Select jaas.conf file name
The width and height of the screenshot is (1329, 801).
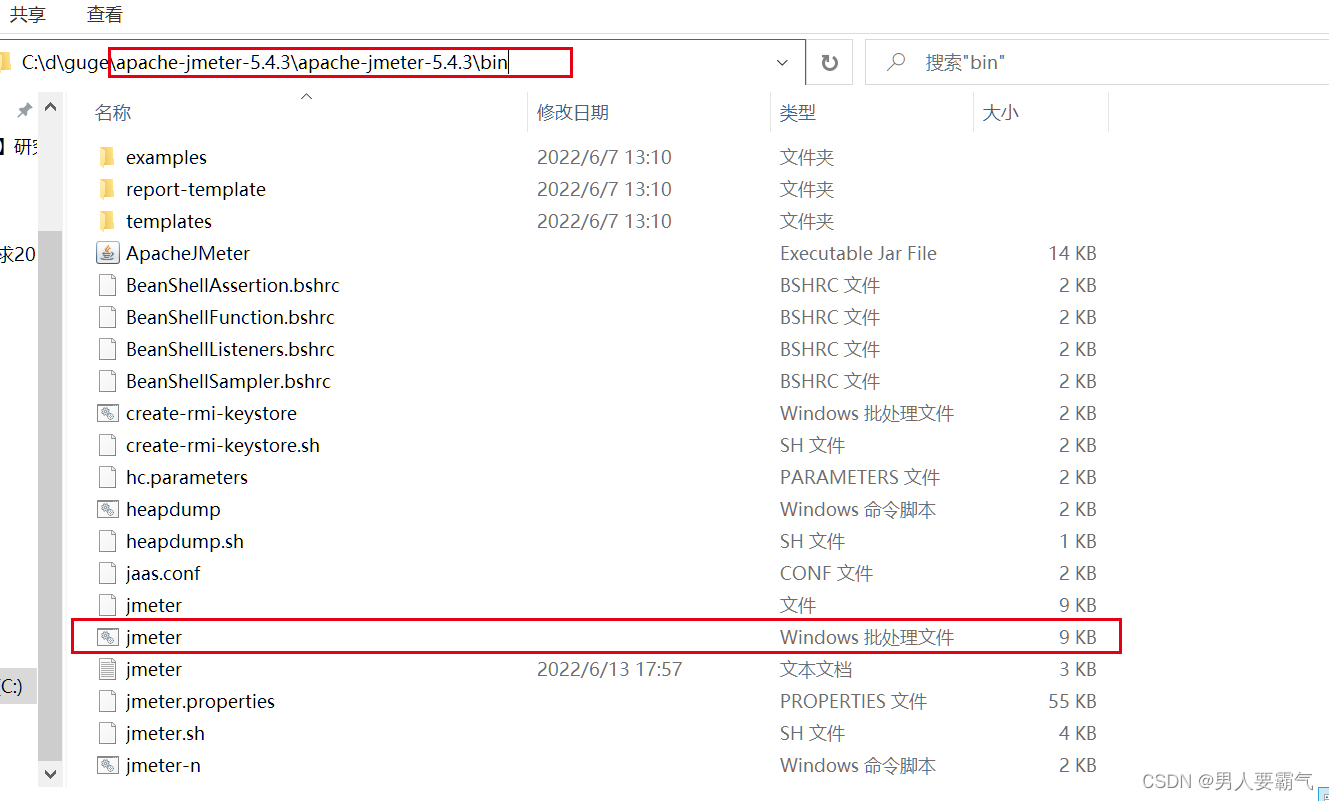coord(163,573)
